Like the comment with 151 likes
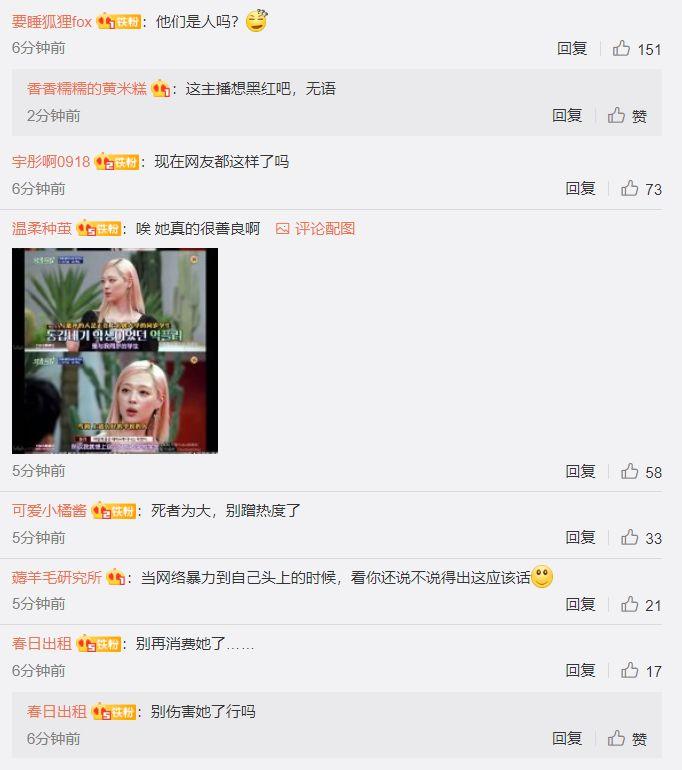 pyautogui.click(x=621, y=48)
